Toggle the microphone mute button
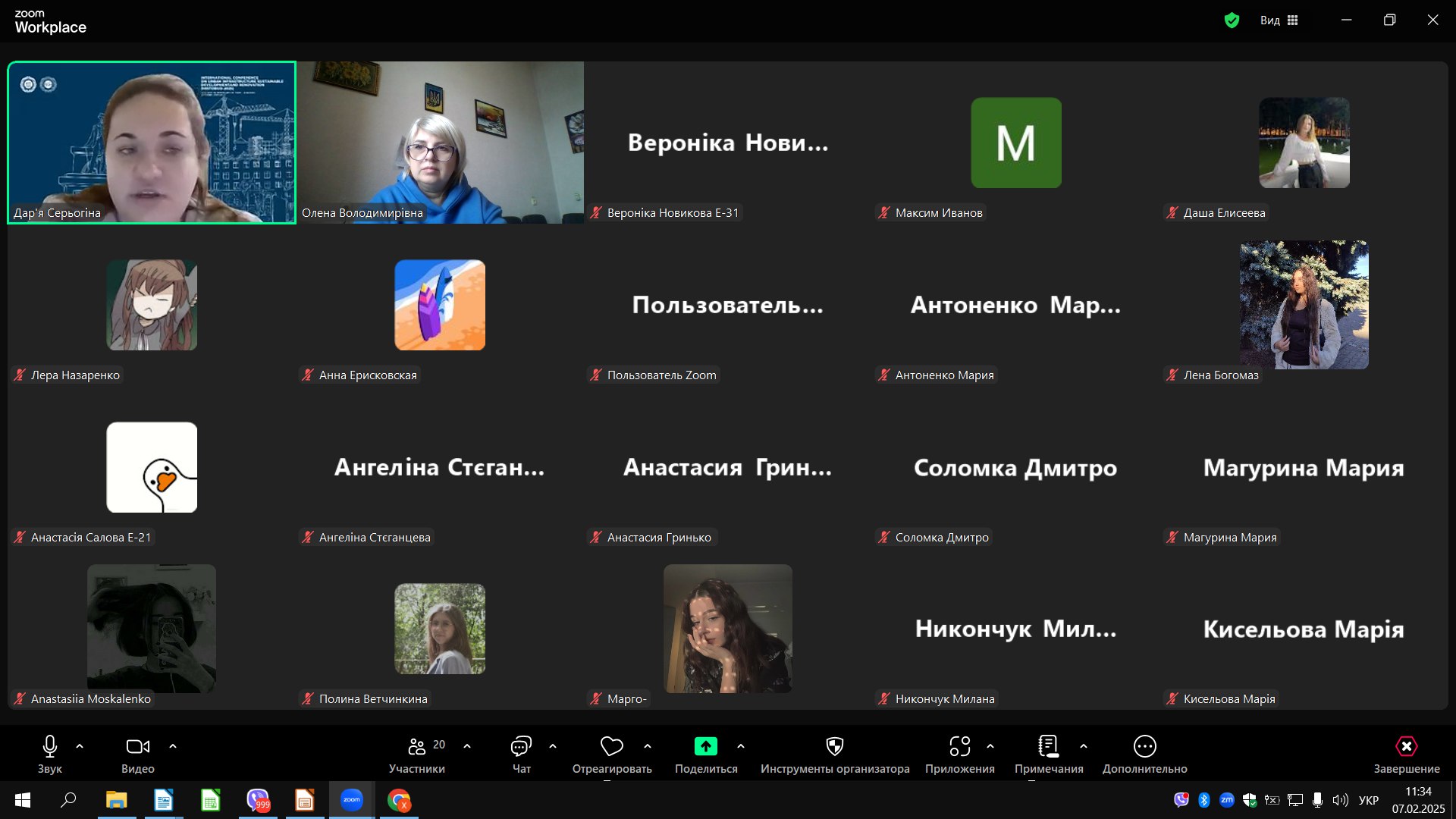The height and width of the screenshot is (819, 1456). 50,747
